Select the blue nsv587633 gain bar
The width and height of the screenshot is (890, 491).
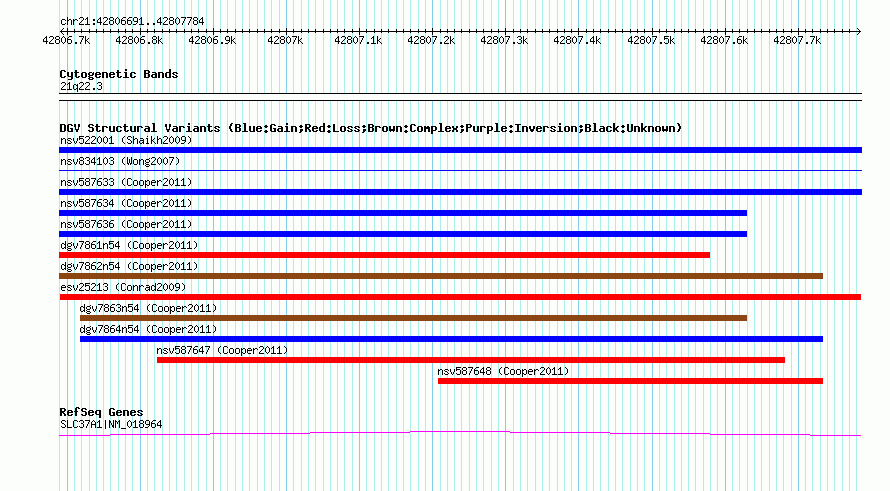click(460, 192)
